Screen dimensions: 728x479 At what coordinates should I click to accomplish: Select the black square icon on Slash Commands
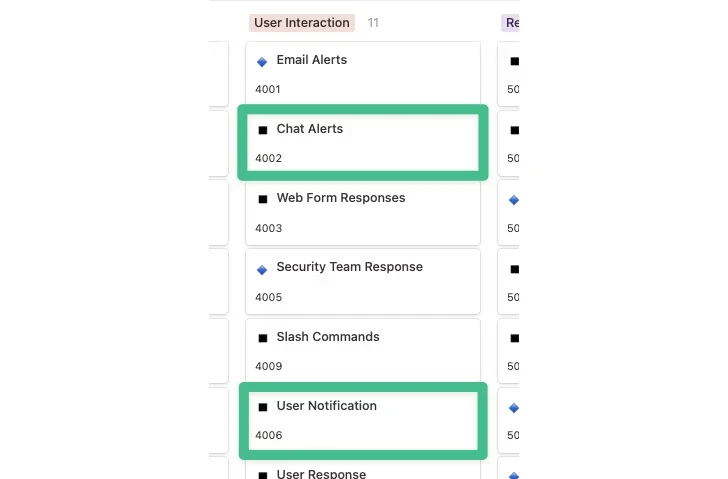(x=263, y=338)
